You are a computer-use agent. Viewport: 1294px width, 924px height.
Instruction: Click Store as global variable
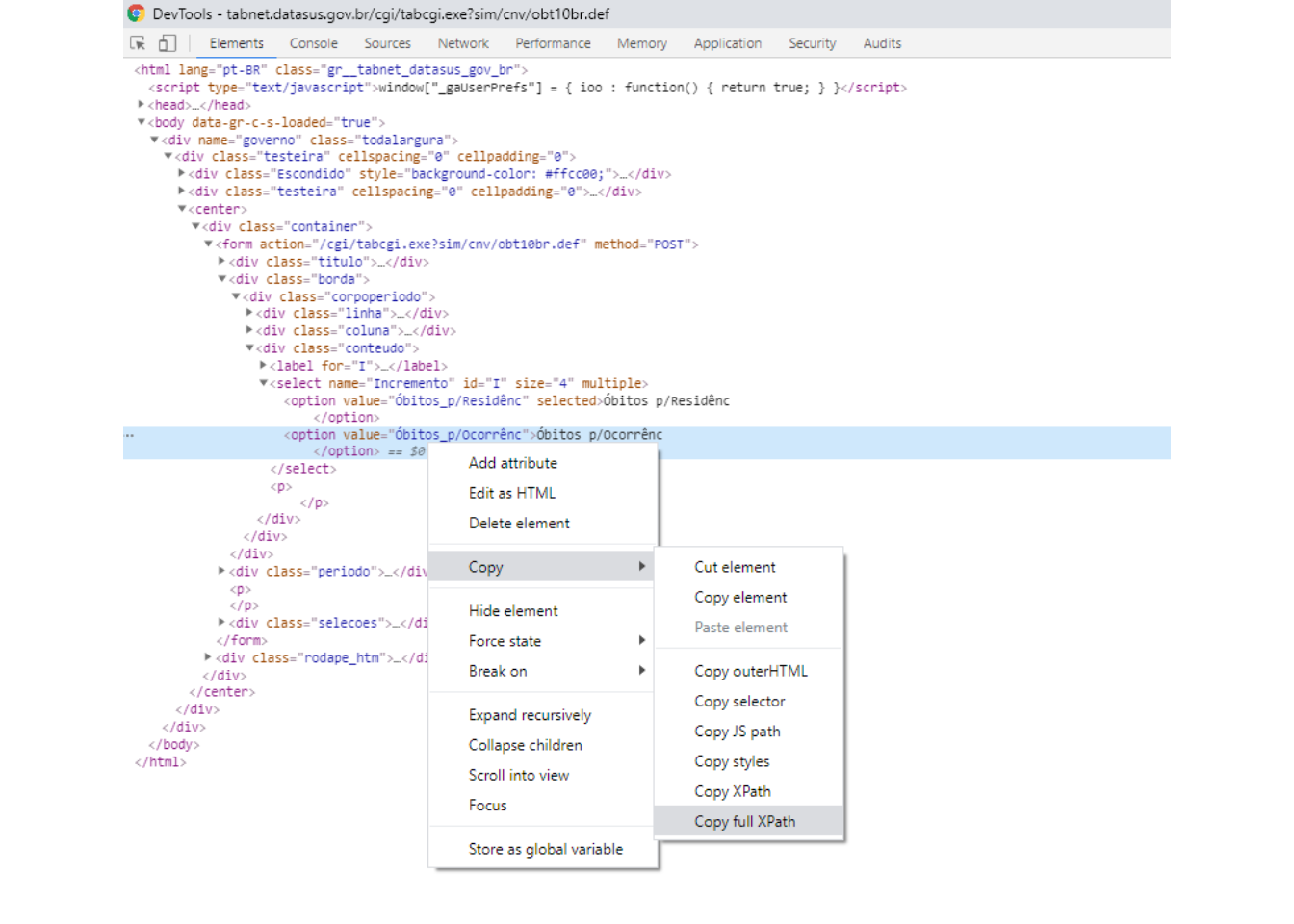545,849
